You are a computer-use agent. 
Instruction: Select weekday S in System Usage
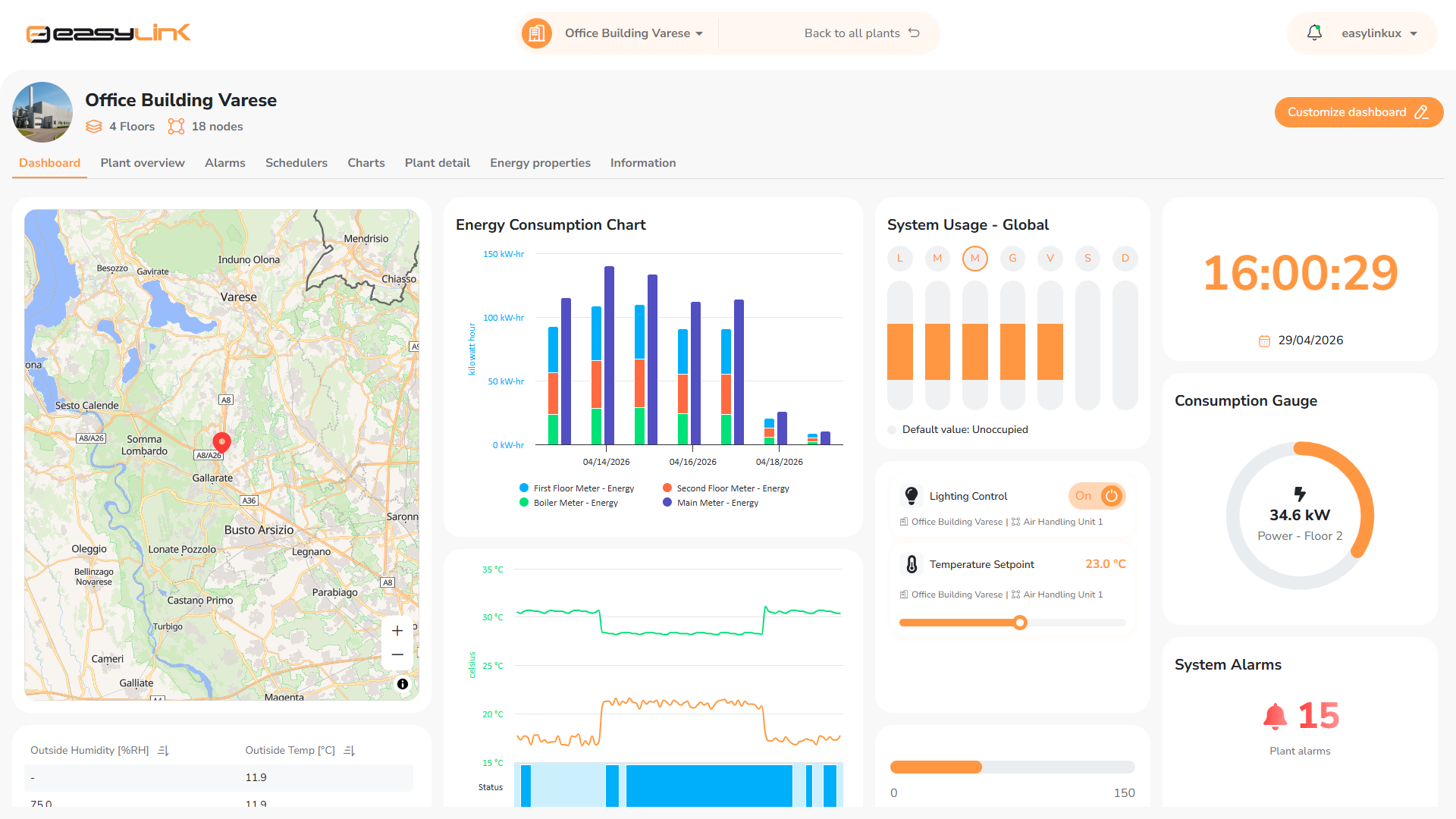1087,259
